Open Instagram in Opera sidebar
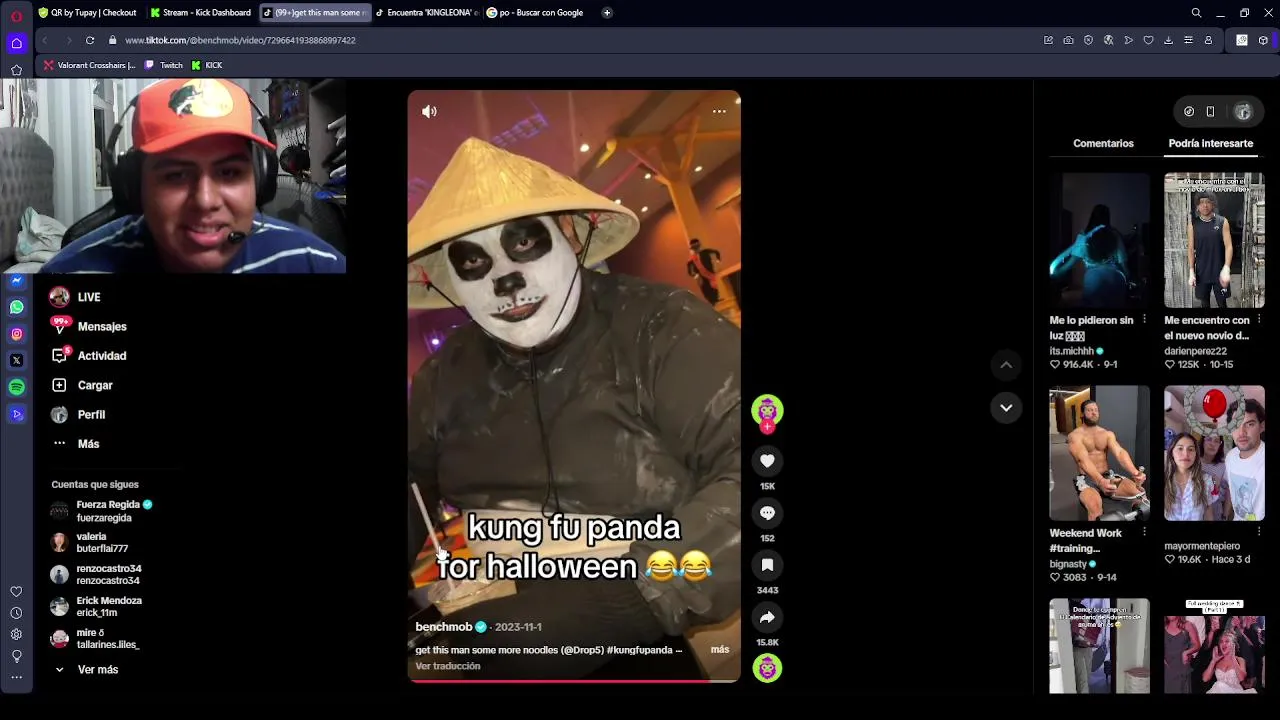1280x720 pixels. (16, 334)
